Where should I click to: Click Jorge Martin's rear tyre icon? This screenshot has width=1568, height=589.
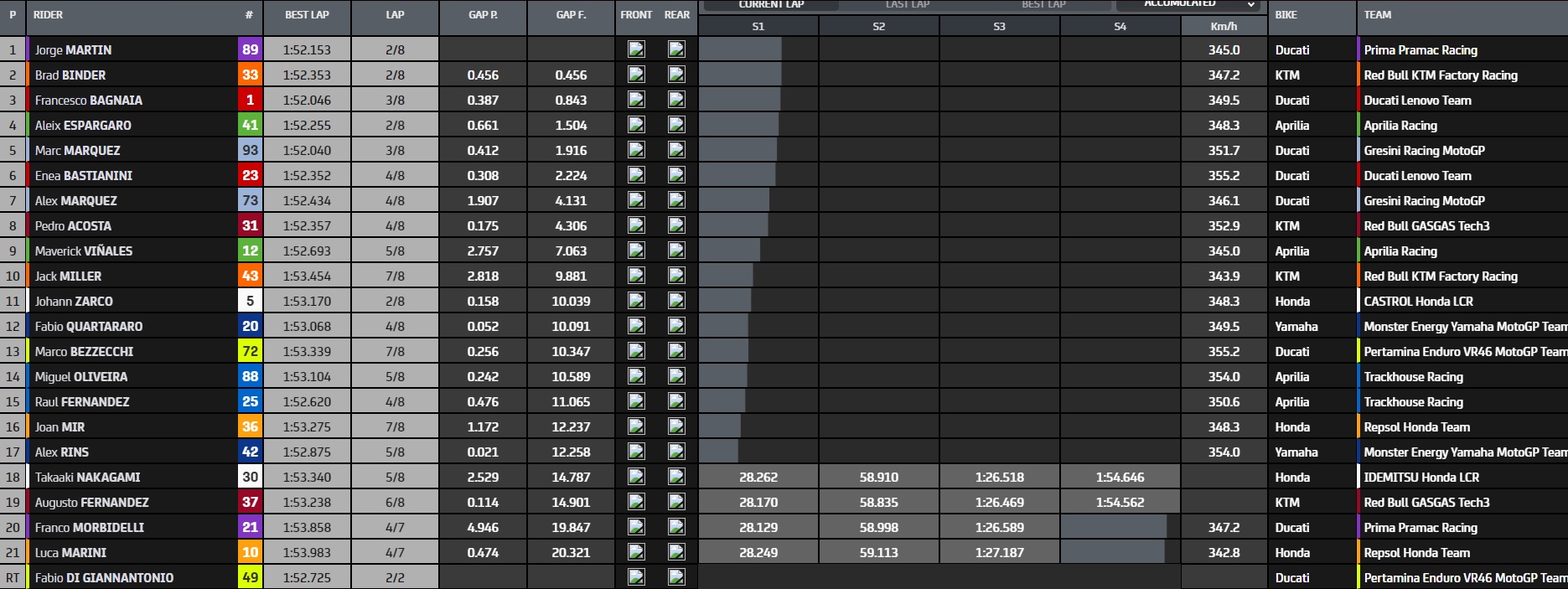(676, 49)
